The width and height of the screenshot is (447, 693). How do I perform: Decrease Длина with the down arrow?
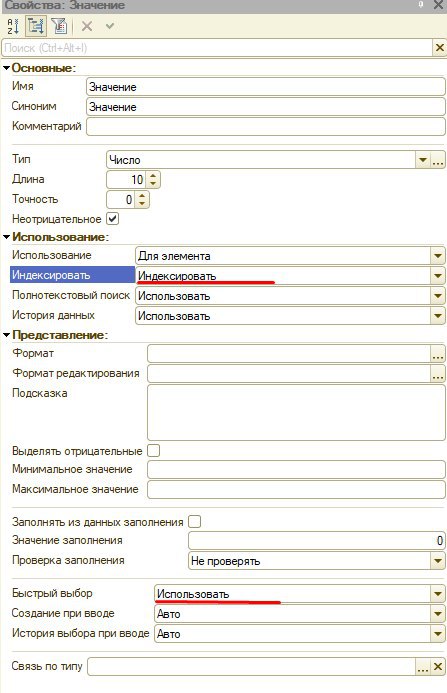click(153, 183)
